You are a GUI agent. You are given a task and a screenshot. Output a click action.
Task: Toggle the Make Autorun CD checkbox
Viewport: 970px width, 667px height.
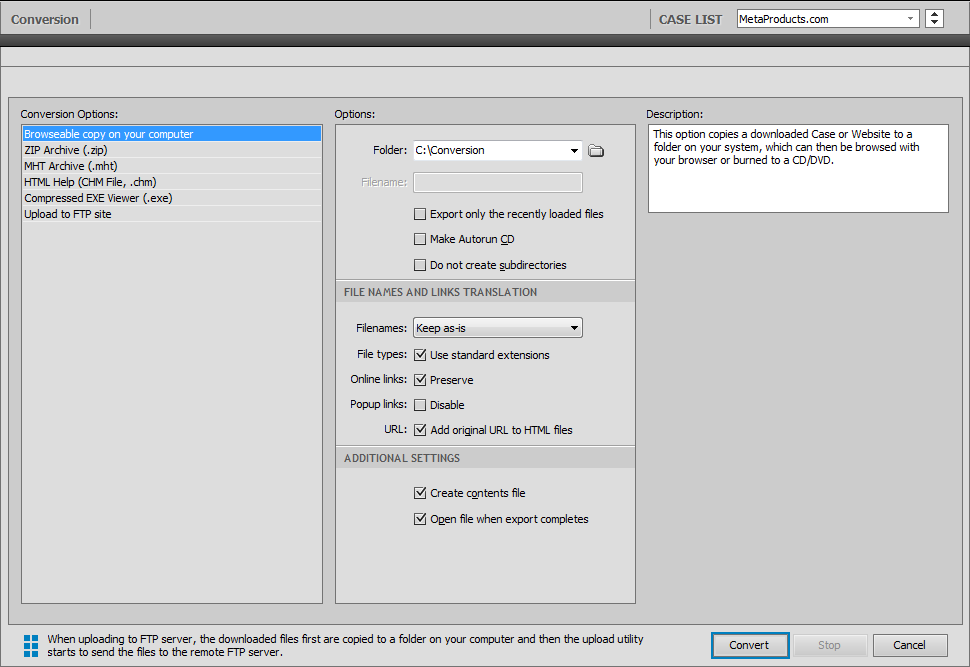click(420, 240)
